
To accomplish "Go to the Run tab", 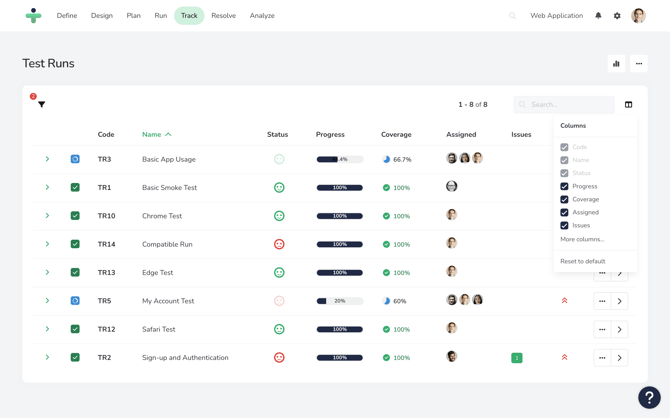I will click(x=161, y=16).
